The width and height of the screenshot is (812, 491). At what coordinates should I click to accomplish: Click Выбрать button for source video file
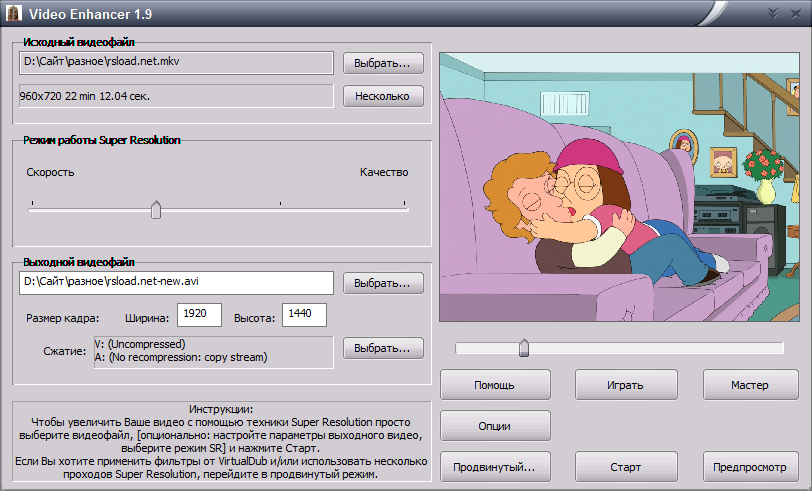pos(383,63)
